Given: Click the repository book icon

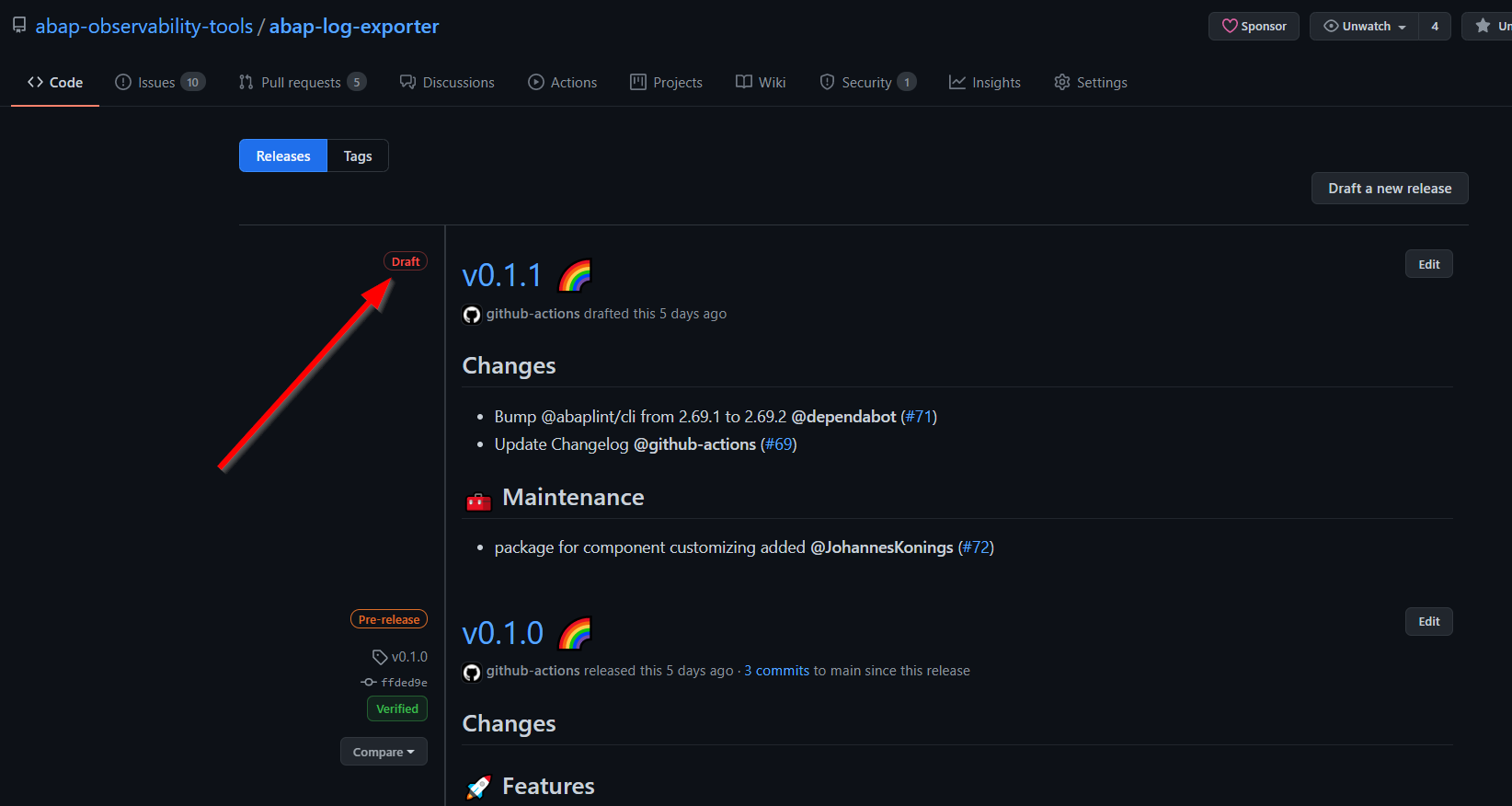Looking at the screenshot, I should (x=19, y=26).
